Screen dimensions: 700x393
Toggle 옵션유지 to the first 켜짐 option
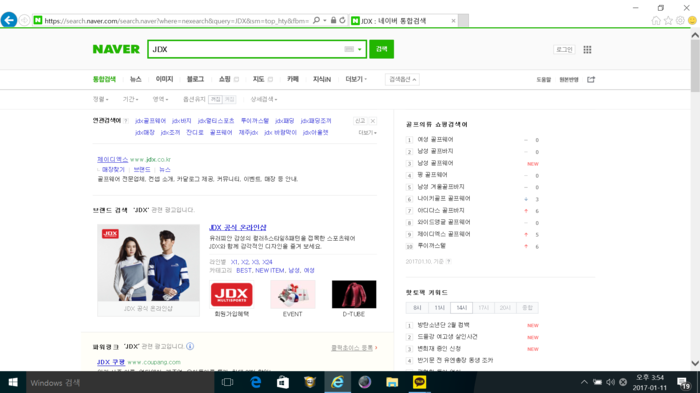(216, 99)
